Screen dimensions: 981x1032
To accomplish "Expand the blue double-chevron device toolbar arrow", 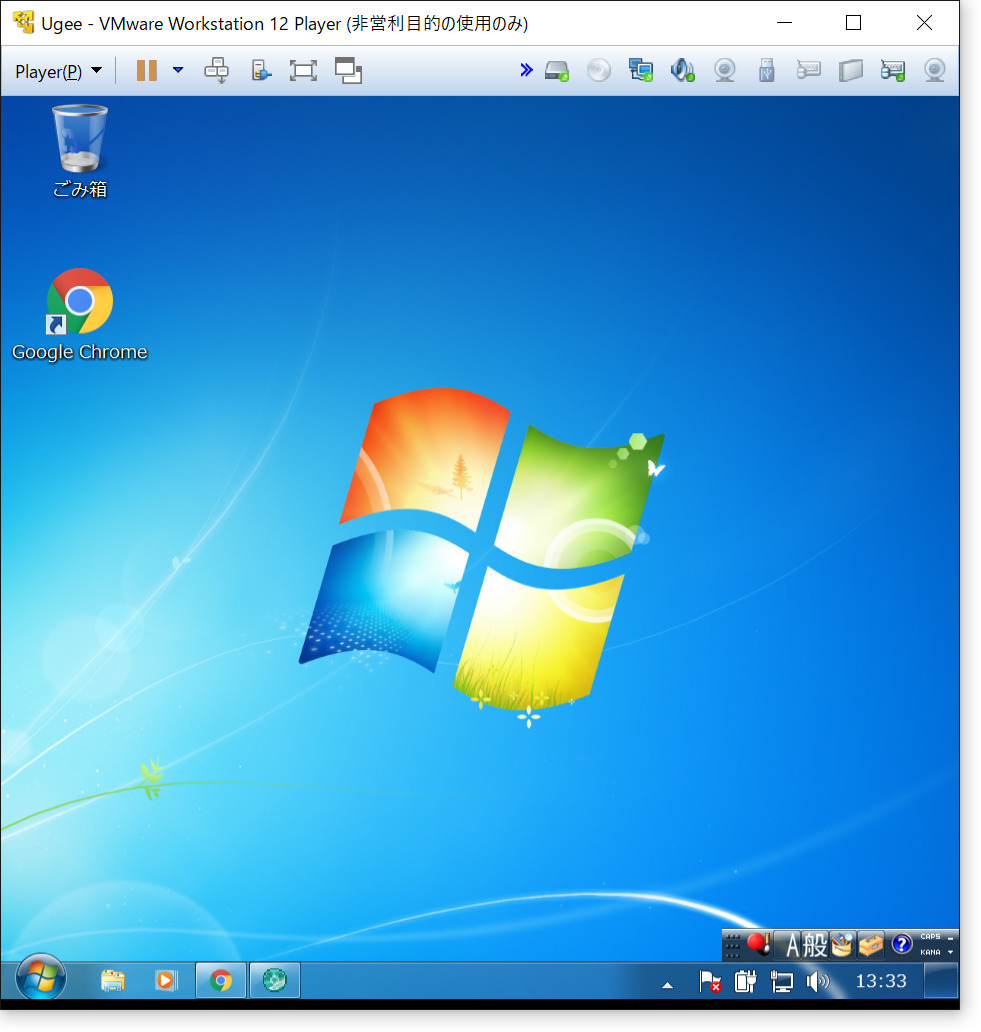I will pos(526,70).
